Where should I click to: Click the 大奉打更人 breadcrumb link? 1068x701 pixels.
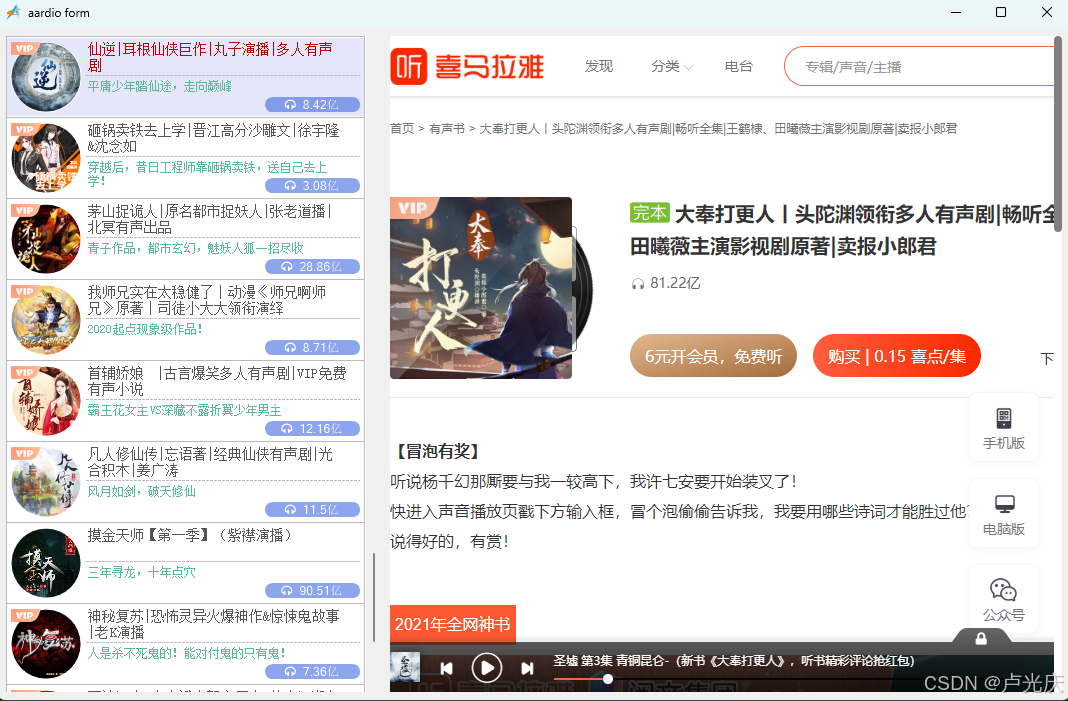click(718, 128)
